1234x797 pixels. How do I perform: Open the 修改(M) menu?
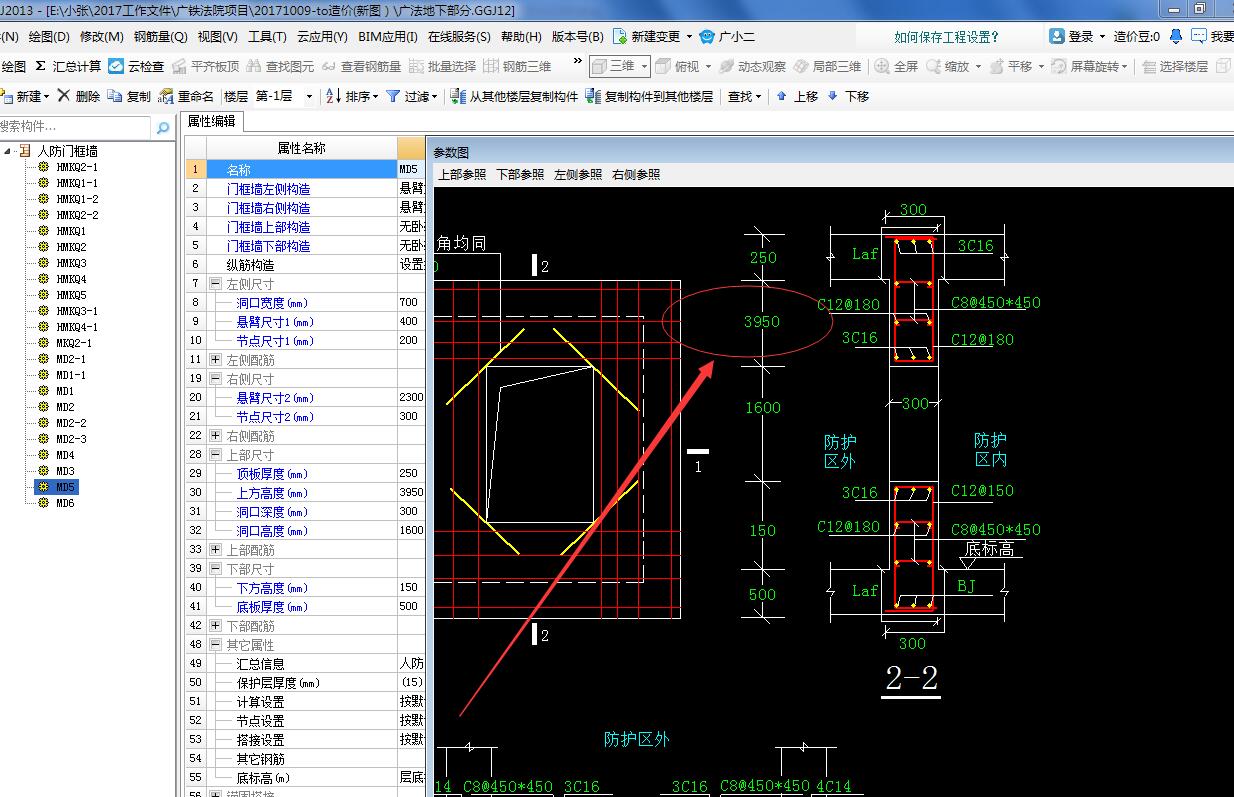102,36
